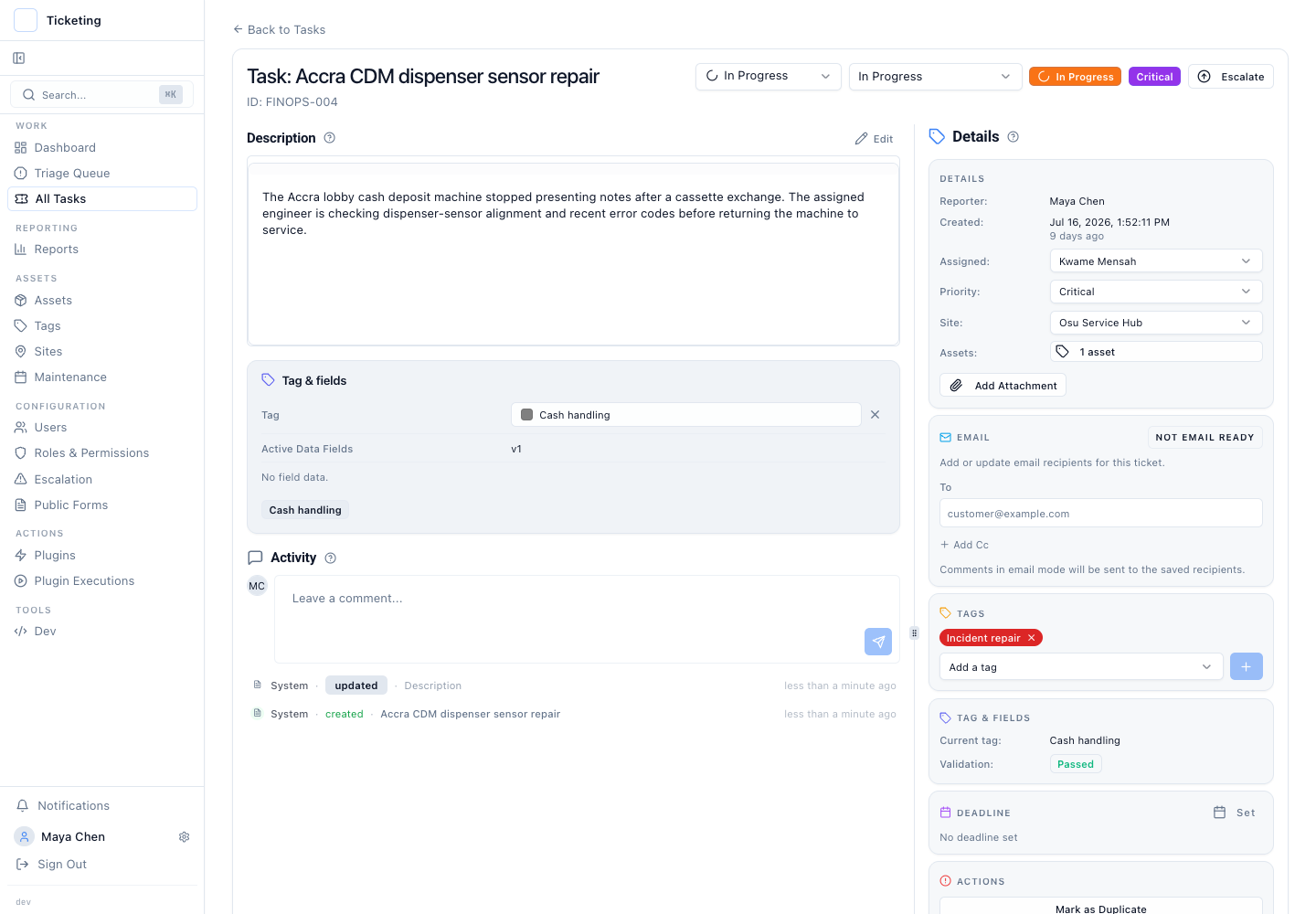Viewport: 1316px width, 914px height.
Task: Click Mark as Duplicate
Action: 1101,908
